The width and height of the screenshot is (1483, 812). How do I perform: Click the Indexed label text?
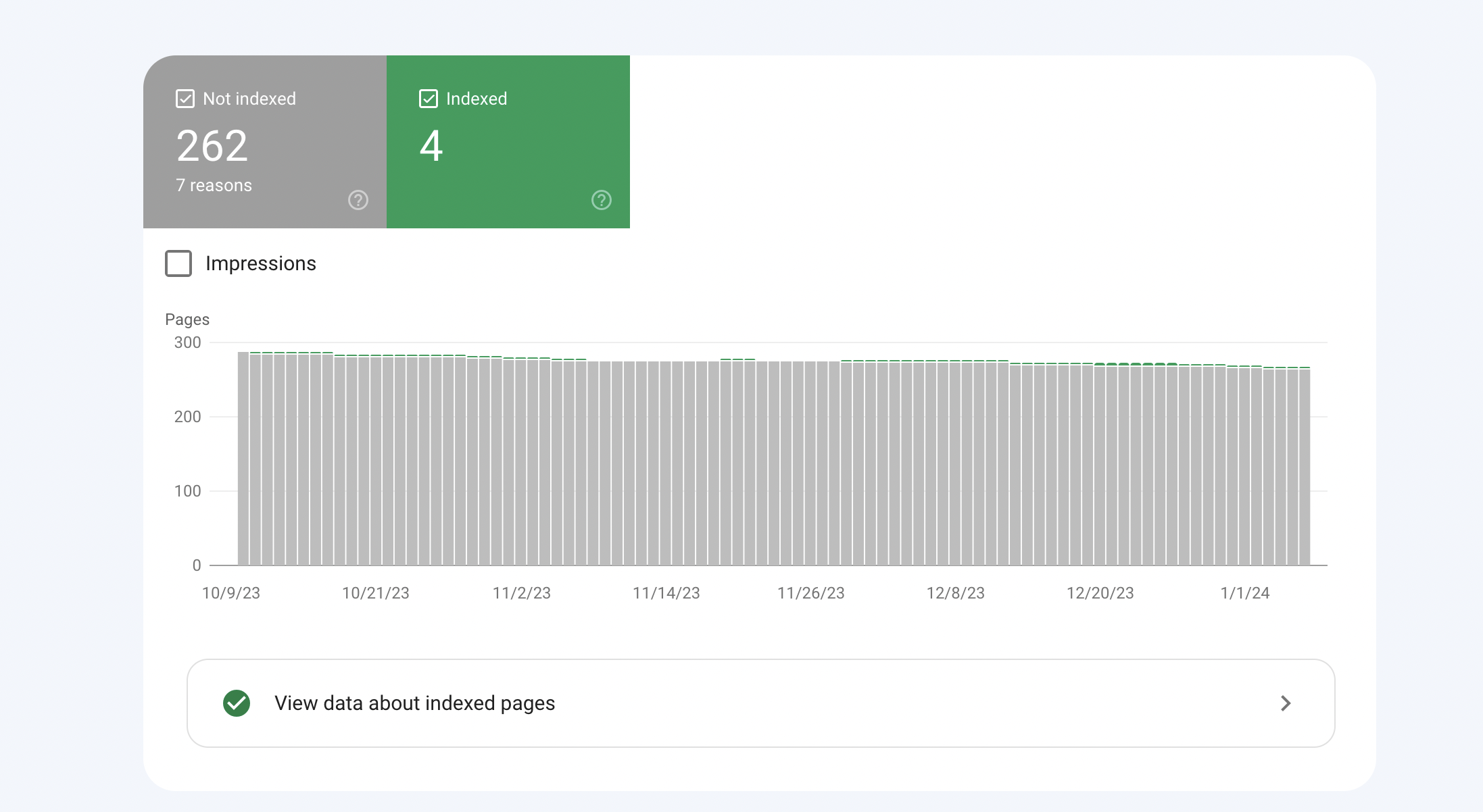(x=476, y=99)
